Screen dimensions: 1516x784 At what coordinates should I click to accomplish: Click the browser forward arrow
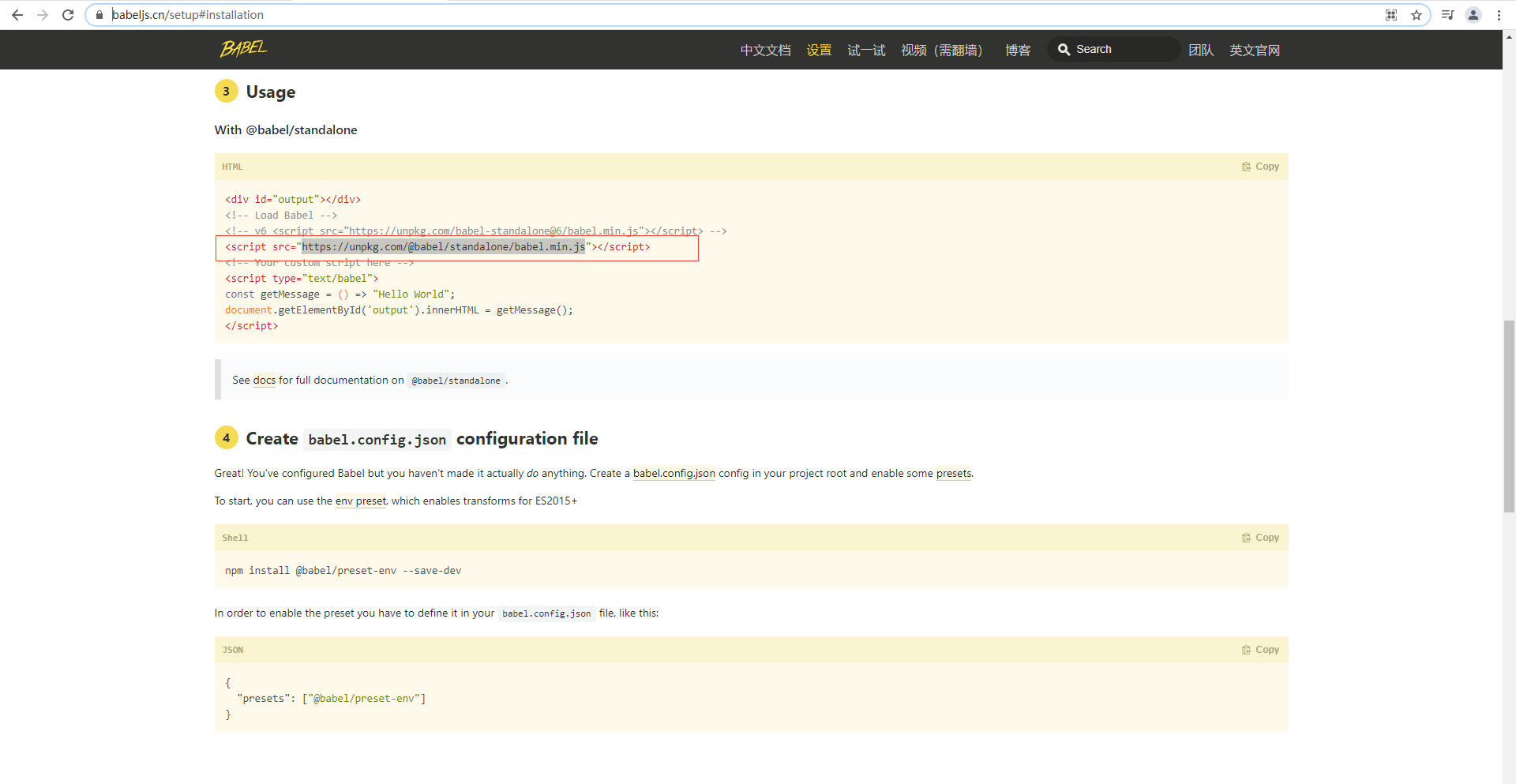click(x=43, y=15)
